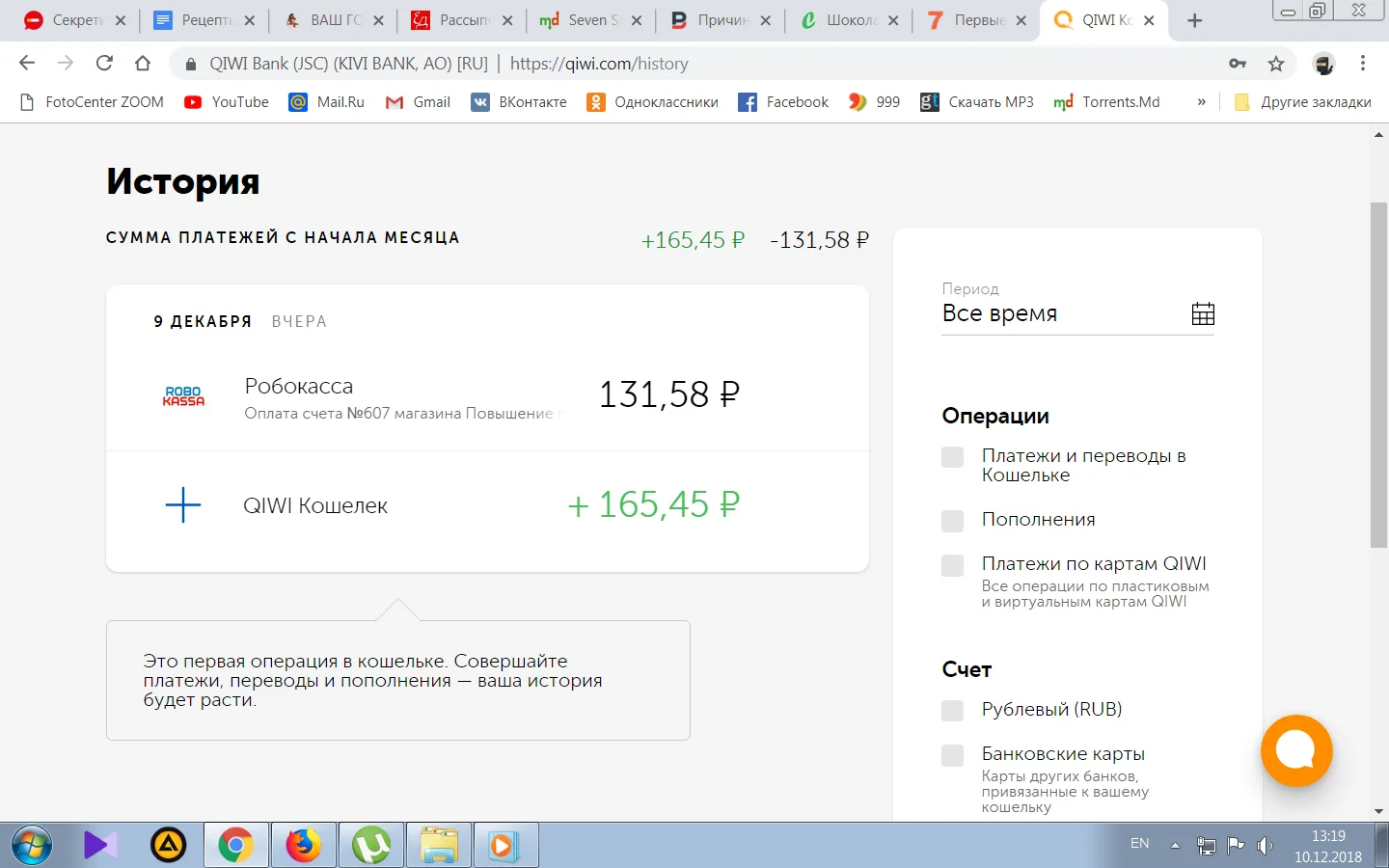Open the QIWI Кошелек +165,45 ₽ top-up entry

[x=487, y=505]
